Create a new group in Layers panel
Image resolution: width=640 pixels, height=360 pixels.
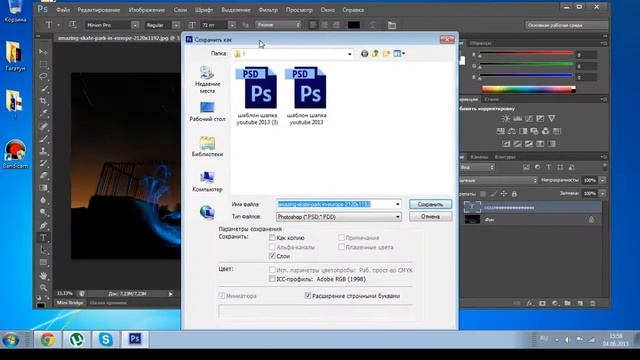coord(567,303)
